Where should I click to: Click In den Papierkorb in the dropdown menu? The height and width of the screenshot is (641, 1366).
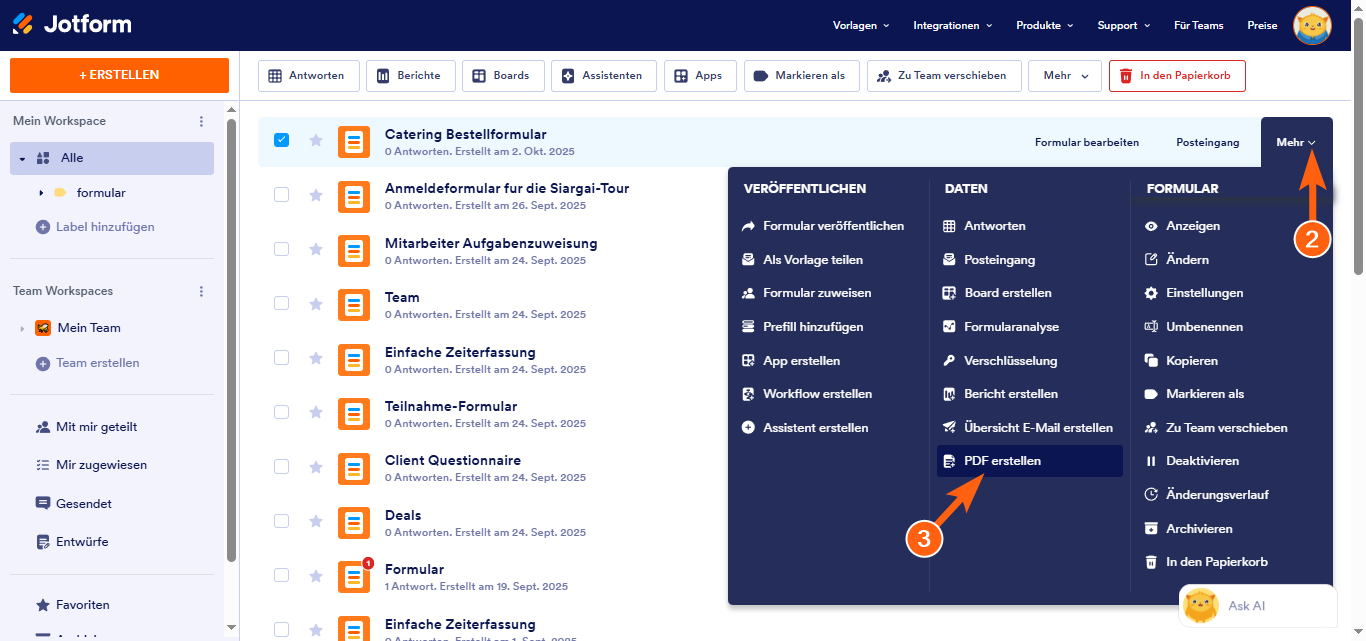tap(1206, 562)
